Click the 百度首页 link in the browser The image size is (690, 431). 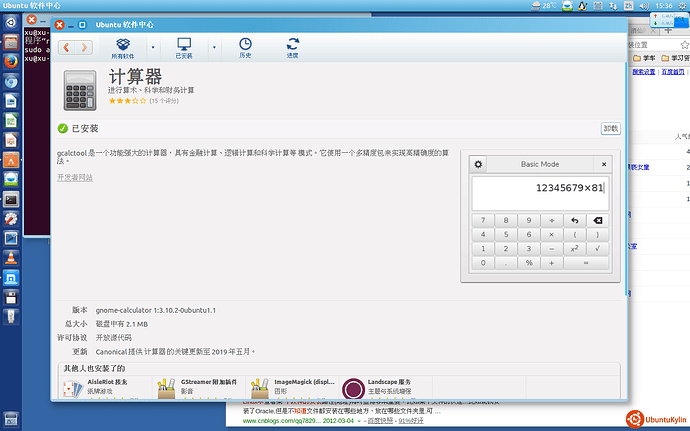tap(673, 72)
